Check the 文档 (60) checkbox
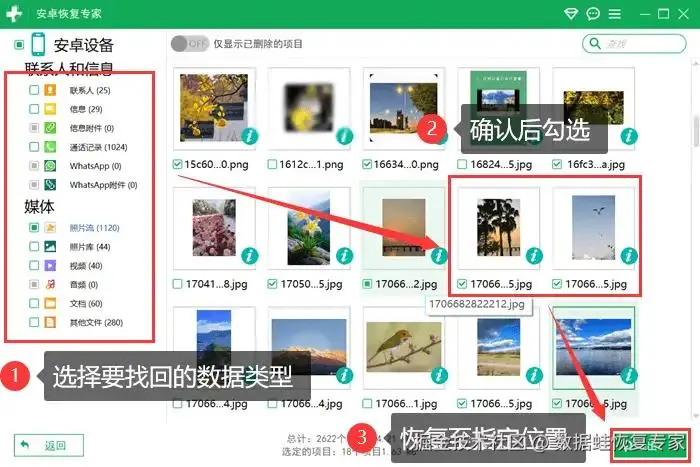 pos(34,304)
